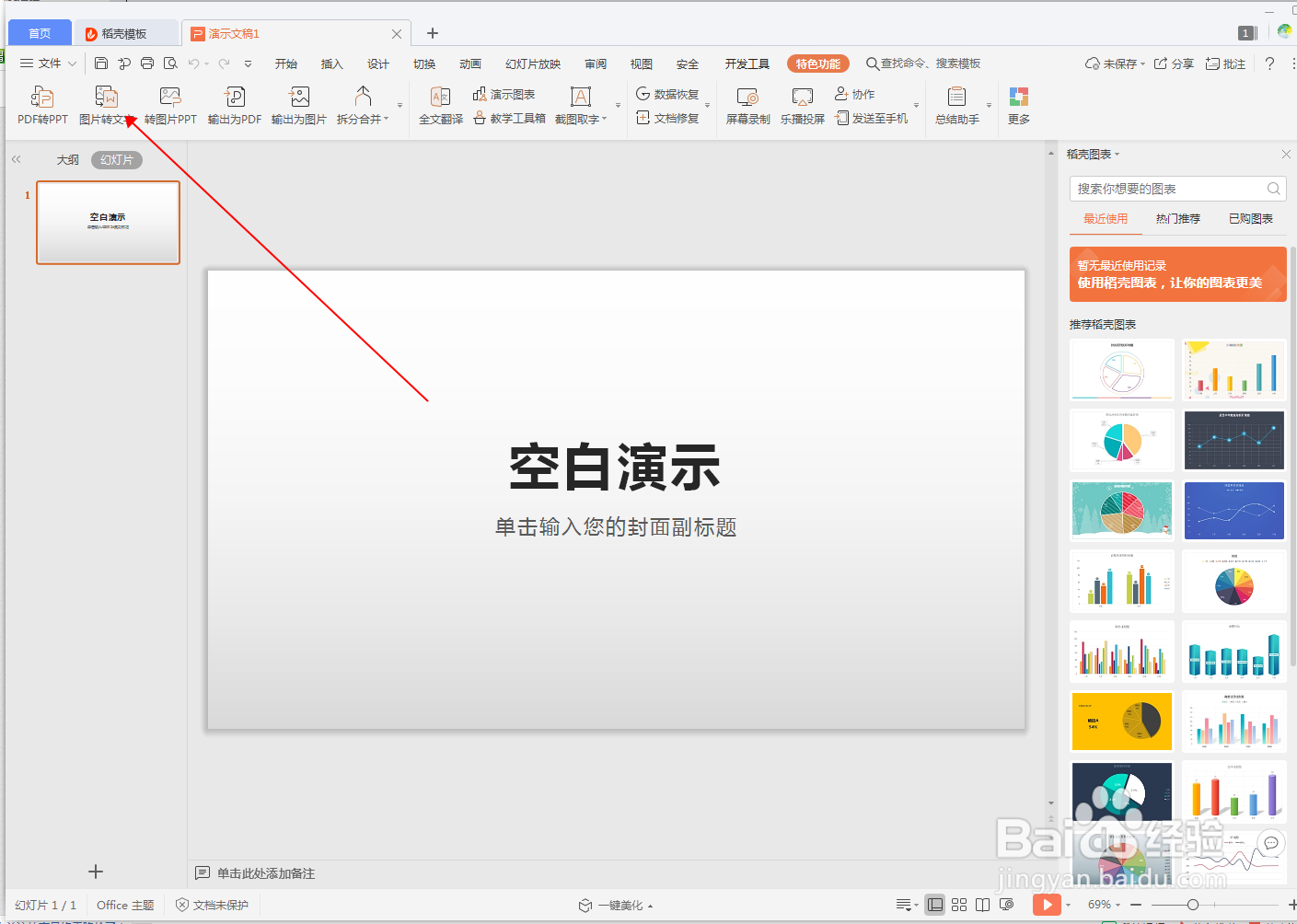Open the PDF转PPT tool
Image resolution: width=1297 pixels, height=924 pixels.
(41, 105)
